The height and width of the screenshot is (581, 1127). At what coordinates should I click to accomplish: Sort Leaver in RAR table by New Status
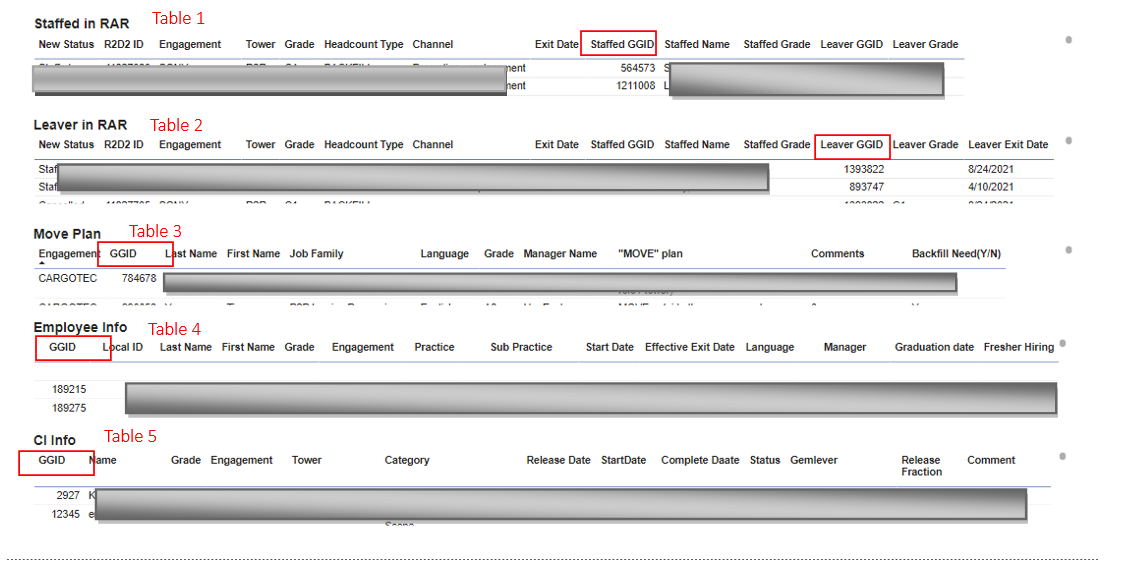point(66,145)
